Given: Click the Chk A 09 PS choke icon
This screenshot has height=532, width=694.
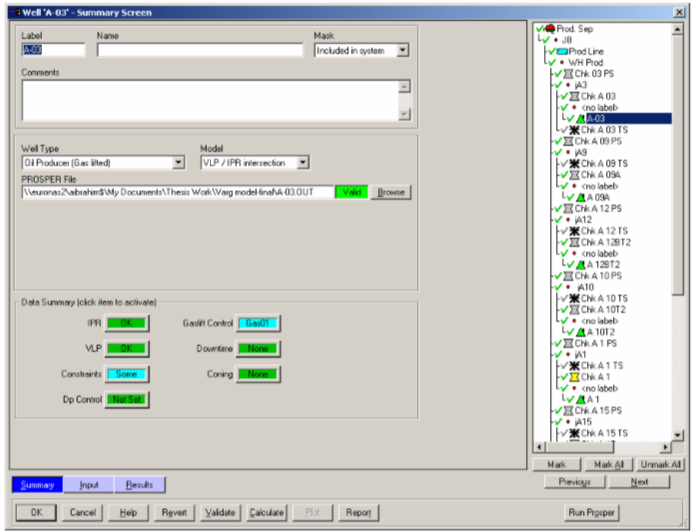Looking at the screenshot, I should (x=568, y=141).
